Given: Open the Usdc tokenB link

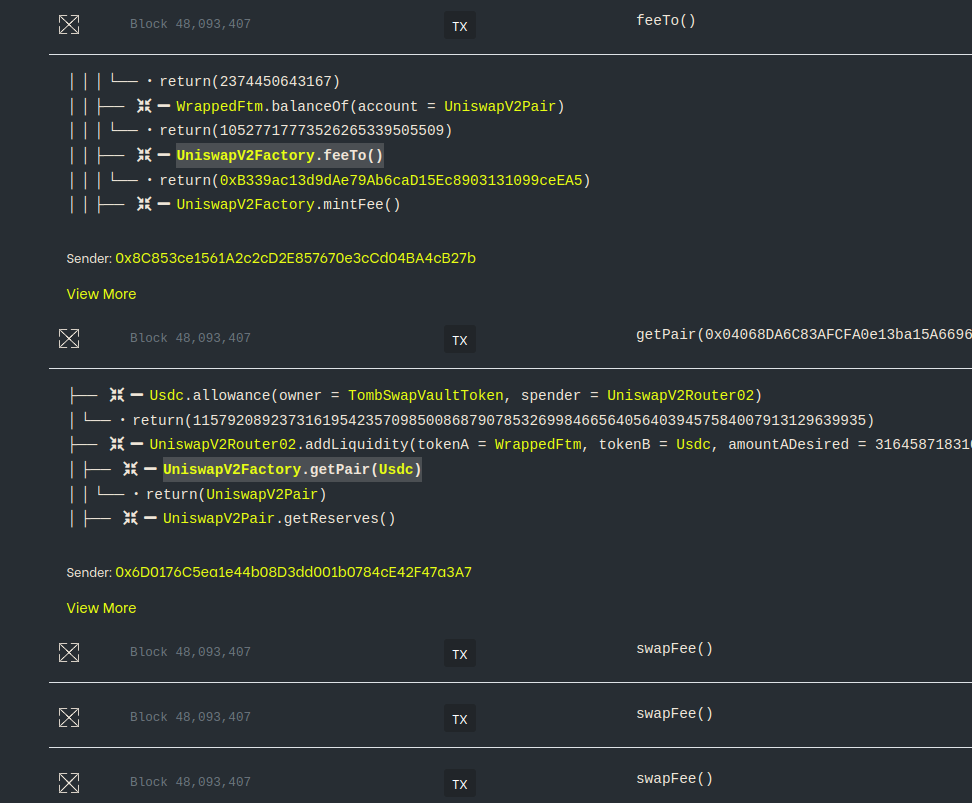Looking at the screenshot, I should pos(693,444).
